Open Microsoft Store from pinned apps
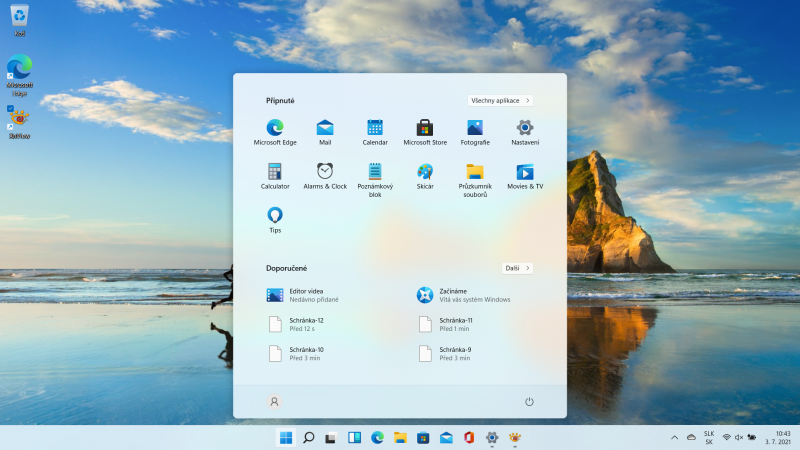 tap(425, 132)
